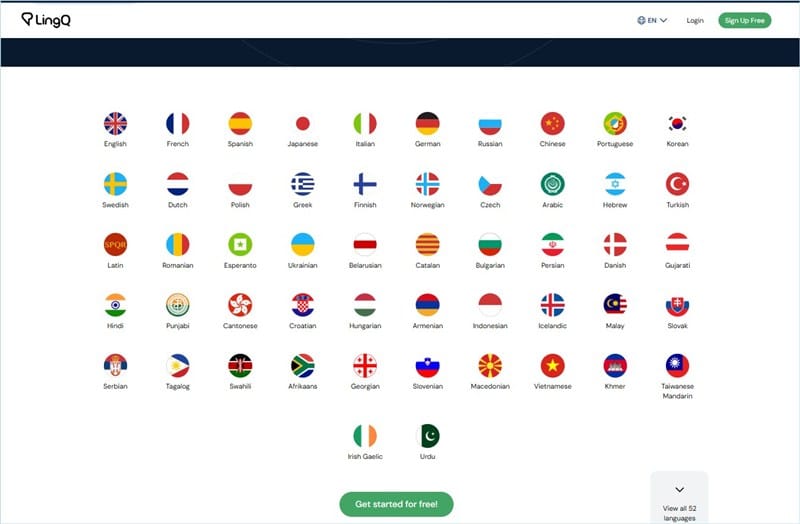This screenshot has width=800, height=524.
Task: Open the Taiwanese Mandarin language
Action: 678,377
